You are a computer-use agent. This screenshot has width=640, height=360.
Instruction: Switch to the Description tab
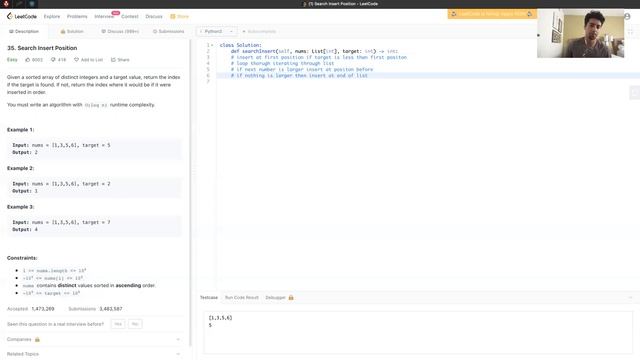click(x=24, y=31)
